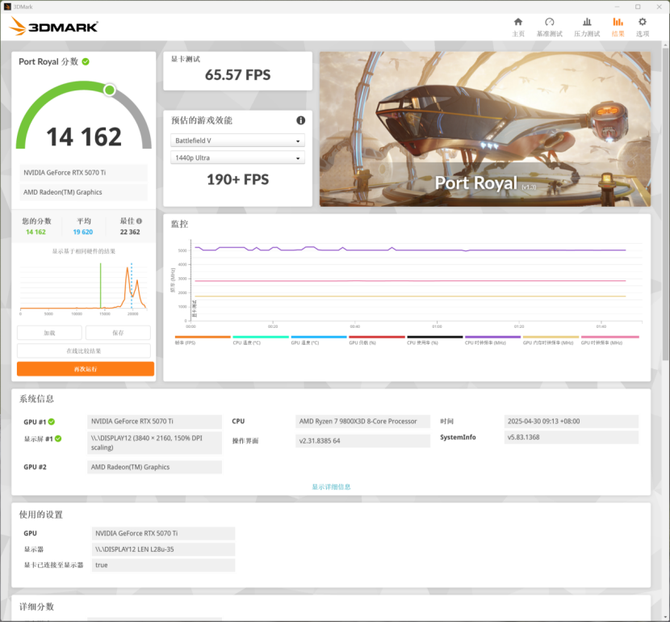Click the SystemInfo version v5.83.1368
Viewport: 670px width, 622px height.
click(x=571, y=437)
